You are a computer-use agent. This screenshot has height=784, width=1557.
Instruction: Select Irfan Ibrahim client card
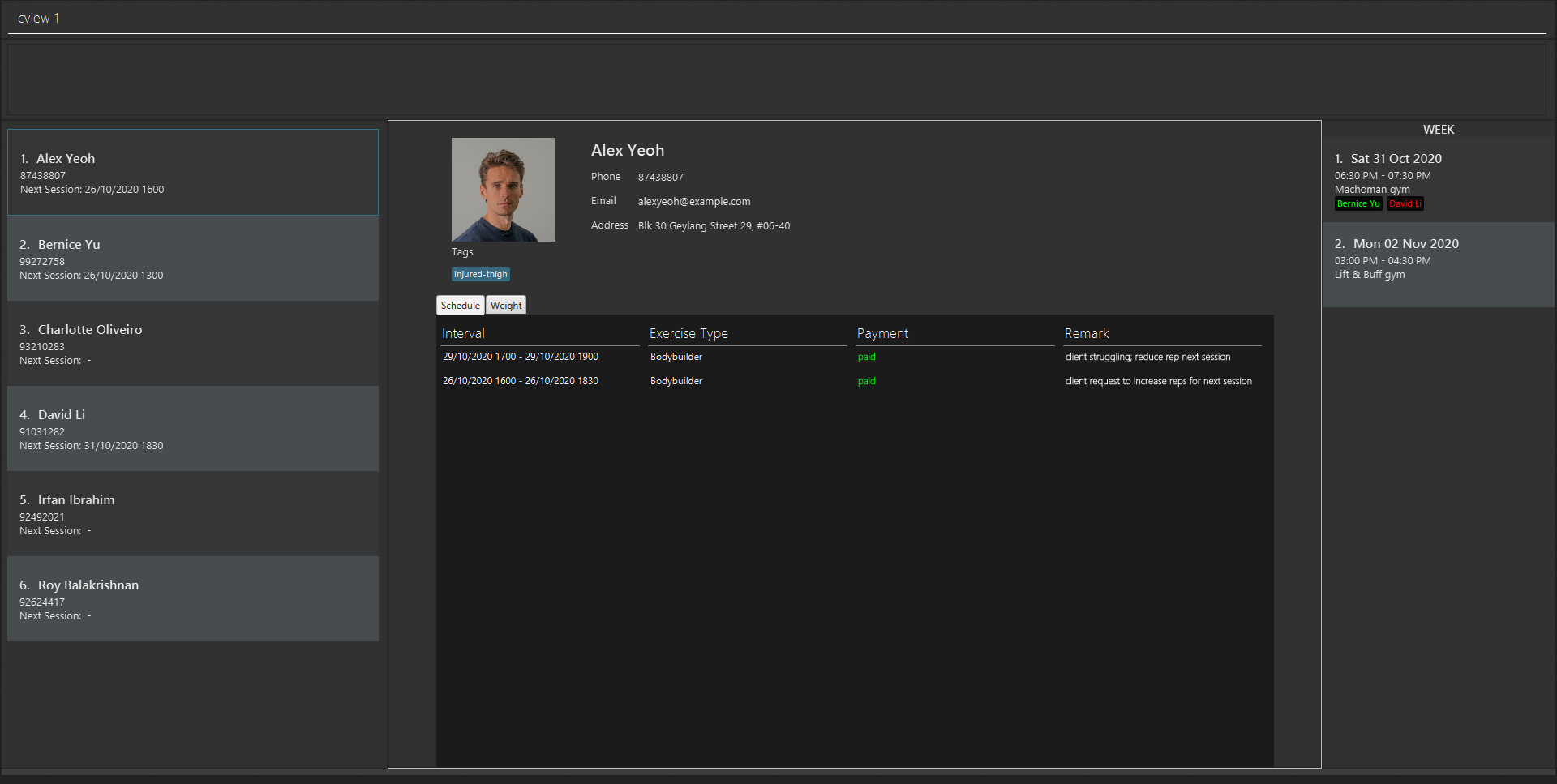[x=193, y=514]
